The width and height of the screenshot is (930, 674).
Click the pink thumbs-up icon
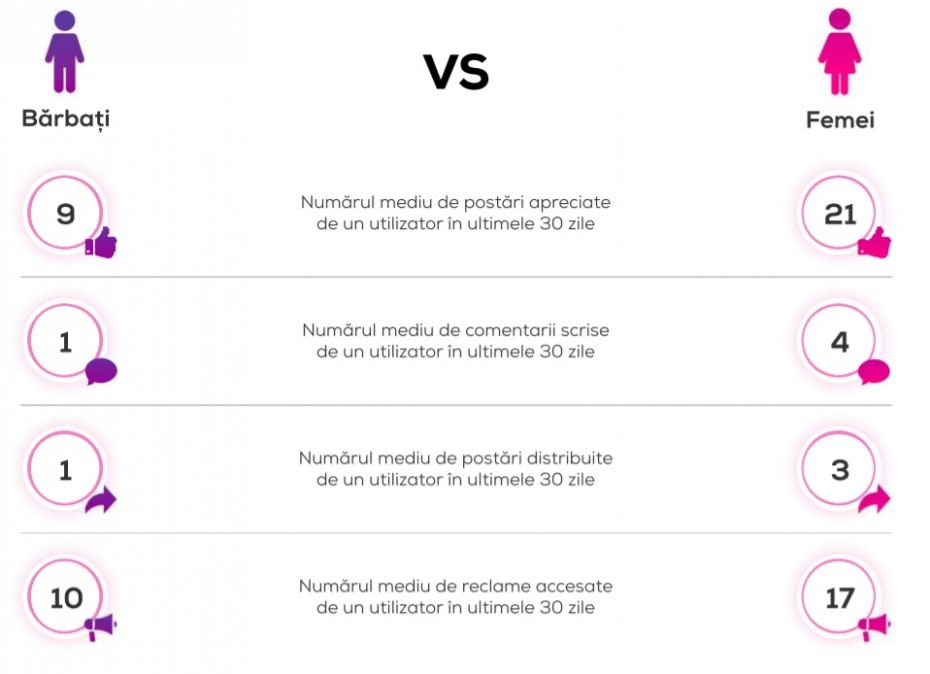tap(874, 243)
